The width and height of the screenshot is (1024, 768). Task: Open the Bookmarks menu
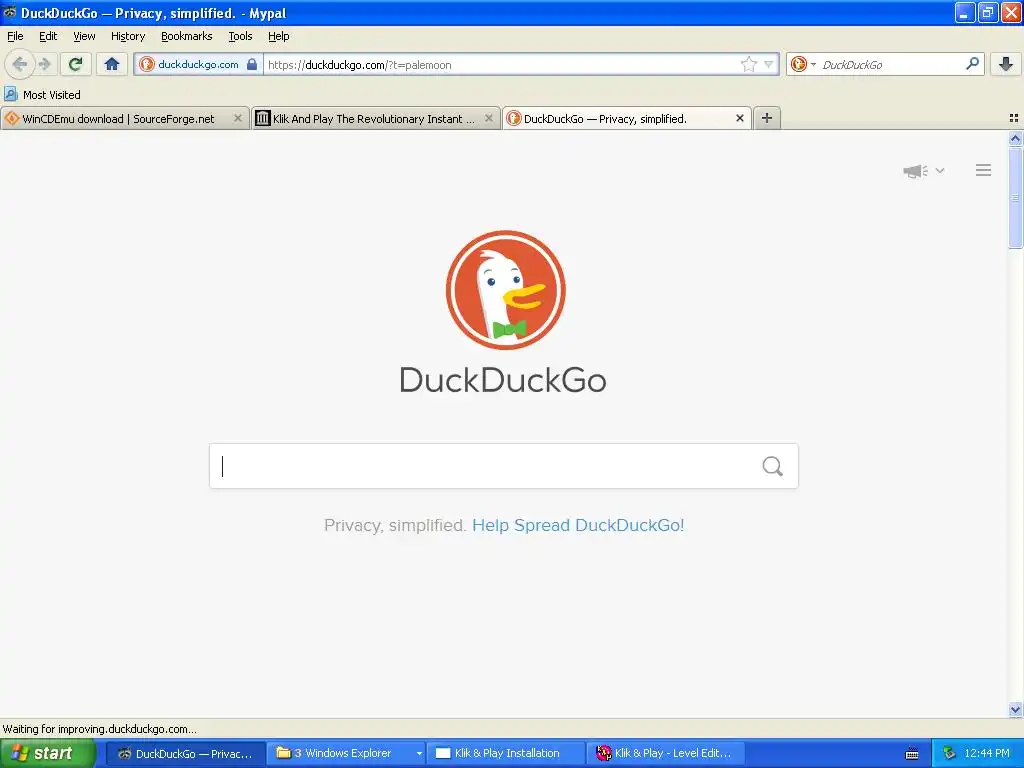pyautogui.click(x=187, y=36)
